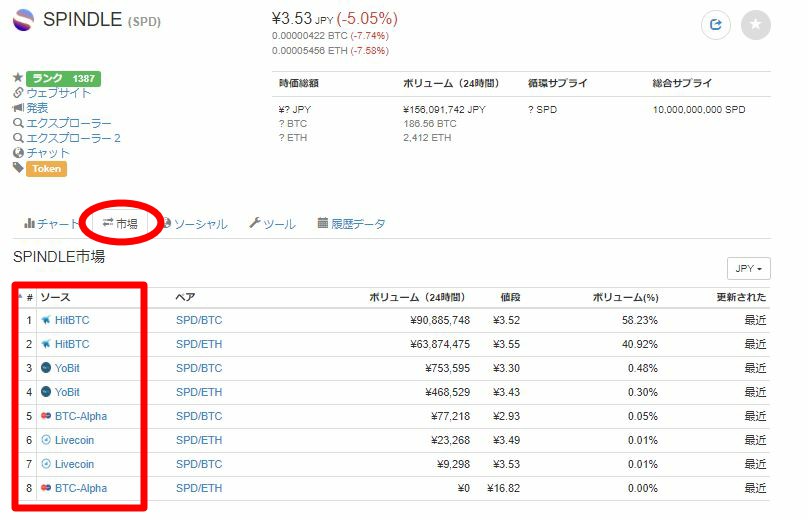The width and height of the screenshot is (808, 520).
Task: Open the チャット link
Action: 48,153
